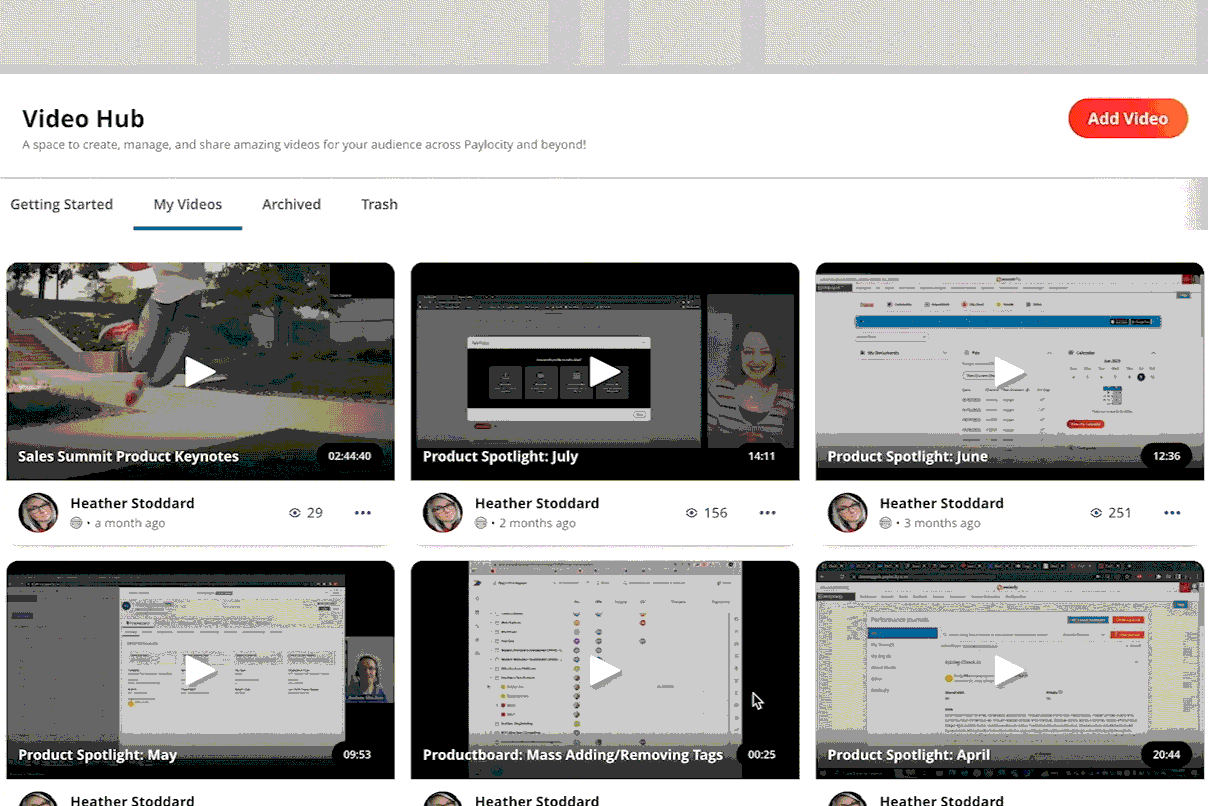Click the 02:44:40 duration badge
The height and width of the screenshot is (806, 1208).
click(350, 456)
